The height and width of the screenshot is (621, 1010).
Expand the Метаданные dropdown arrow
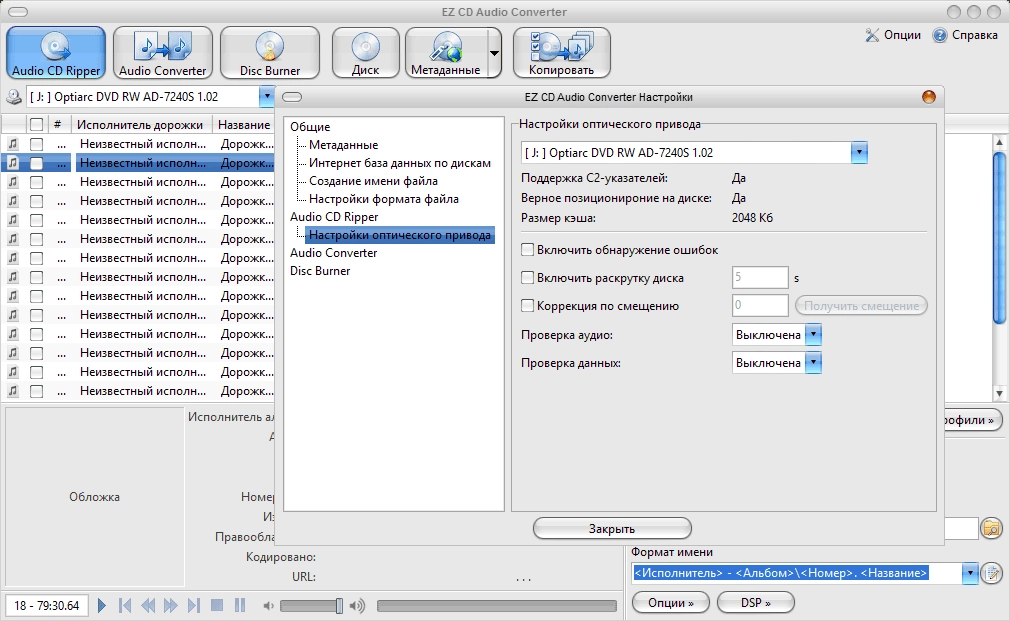coord(494,53)
